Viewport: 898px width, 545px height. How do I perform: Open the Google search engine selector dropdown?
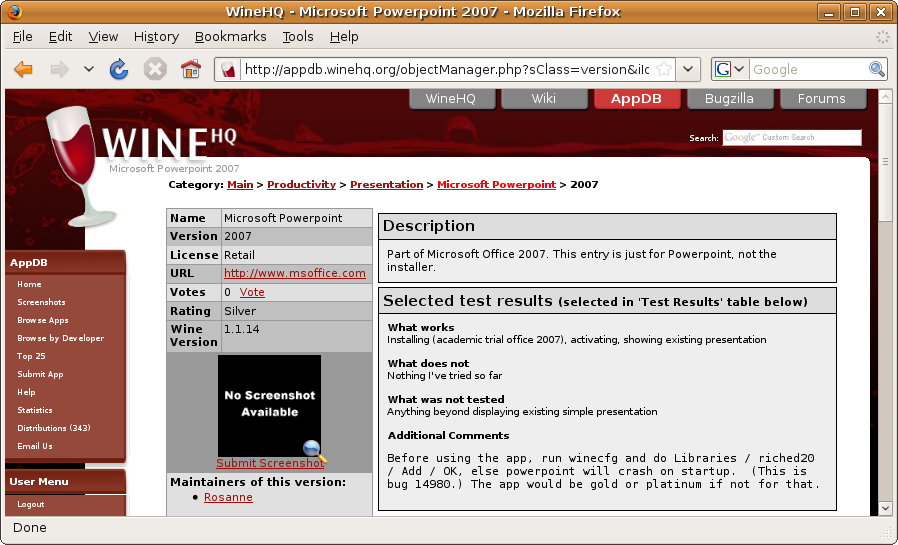[730, 69]
